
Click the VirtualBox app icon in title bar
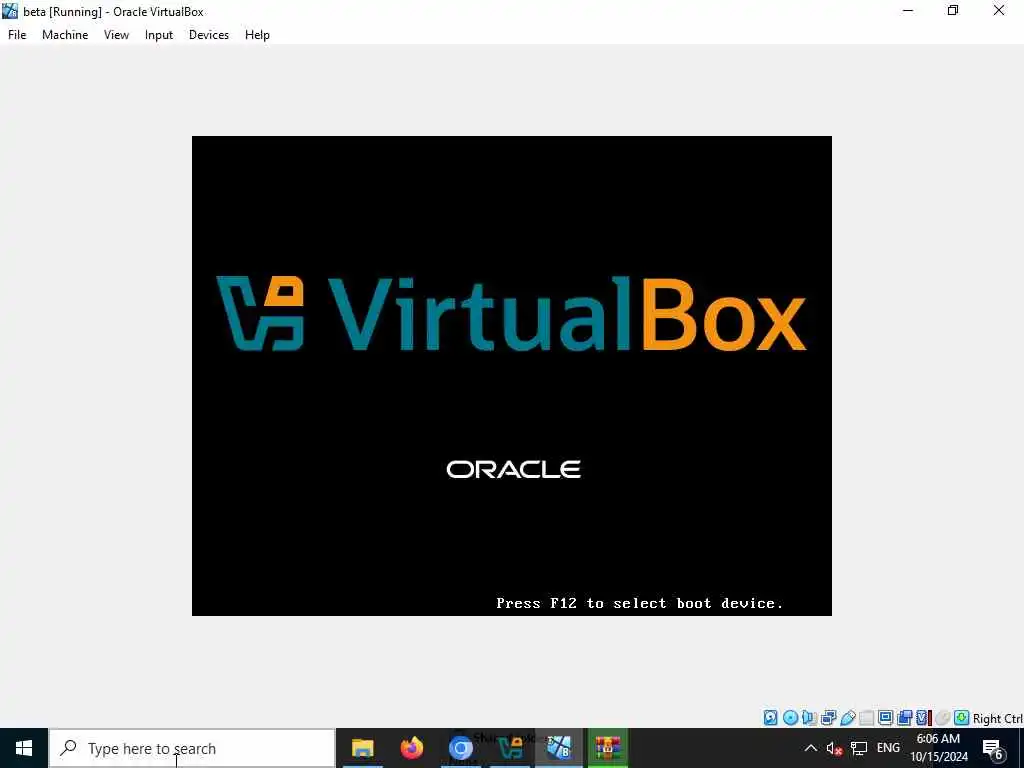(10, 11)
